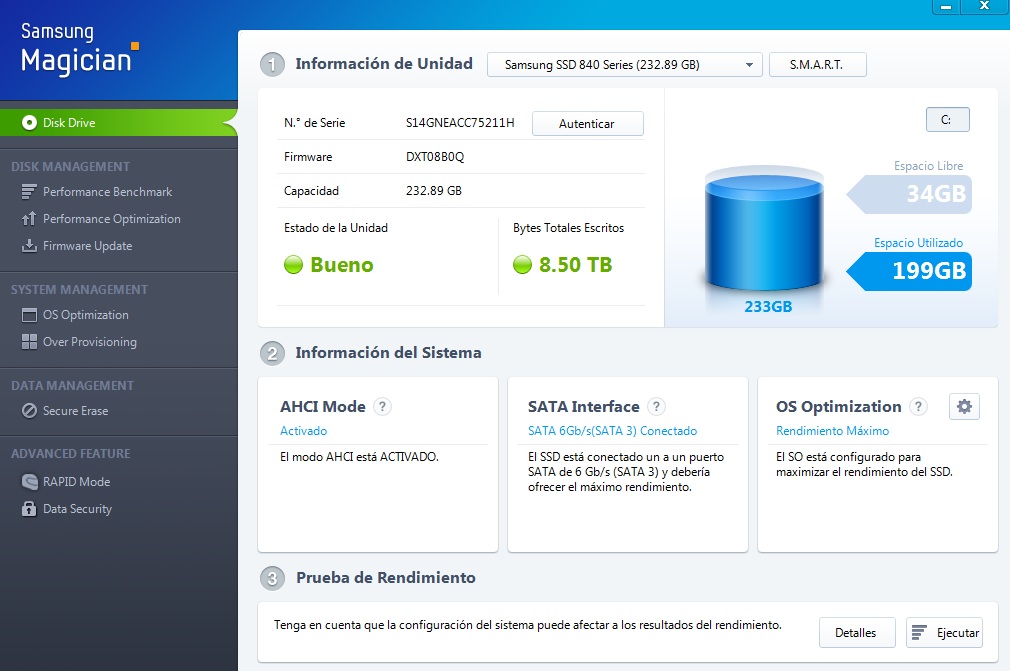Click the Secure Erase prohibition icon

click(x=29, y=411)
